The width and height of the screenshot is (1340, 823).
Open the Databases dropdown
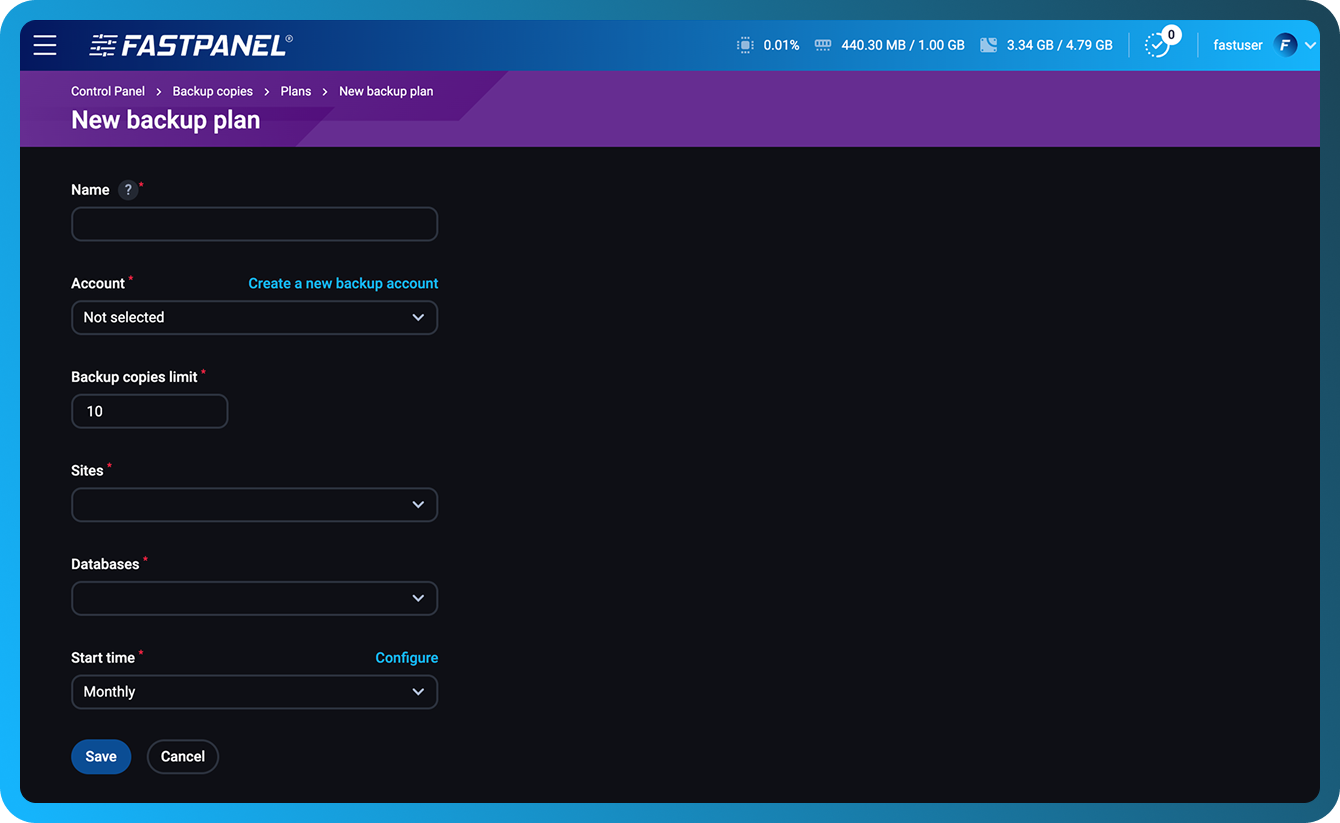pyautogui.click(x=254, y=598)
